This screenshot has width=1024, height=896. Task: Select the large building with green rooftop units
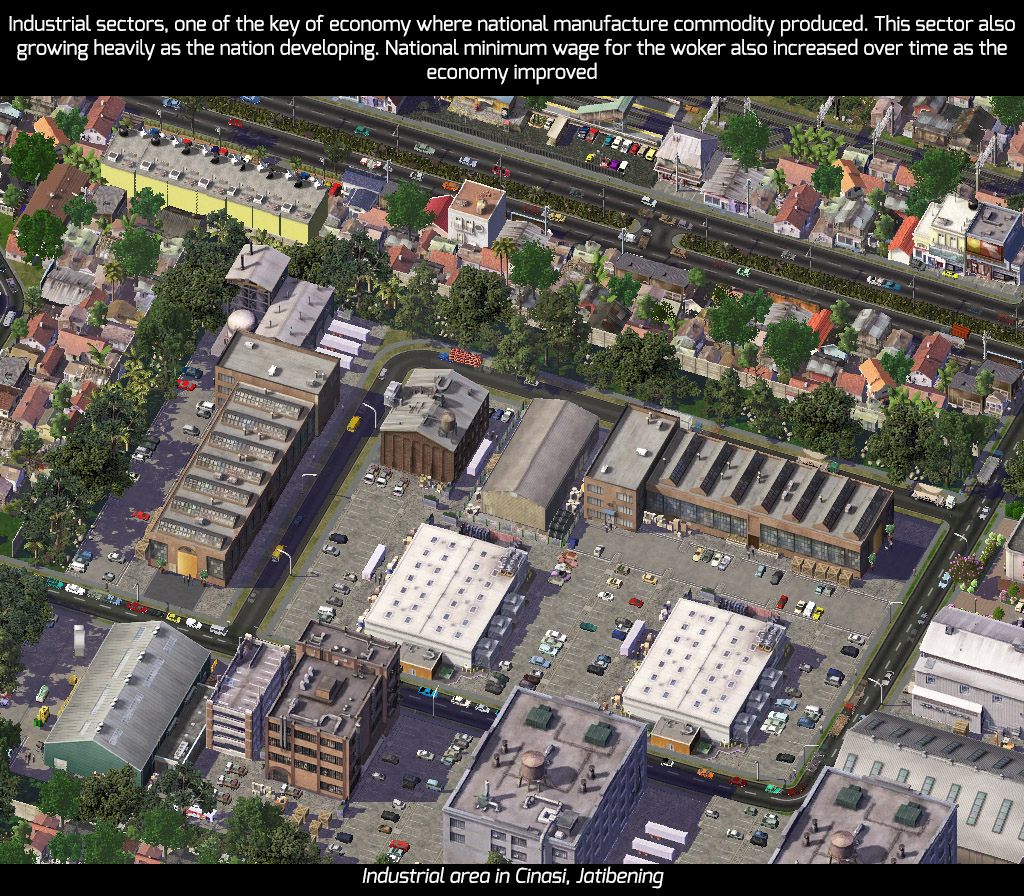(x=545, y=774)
